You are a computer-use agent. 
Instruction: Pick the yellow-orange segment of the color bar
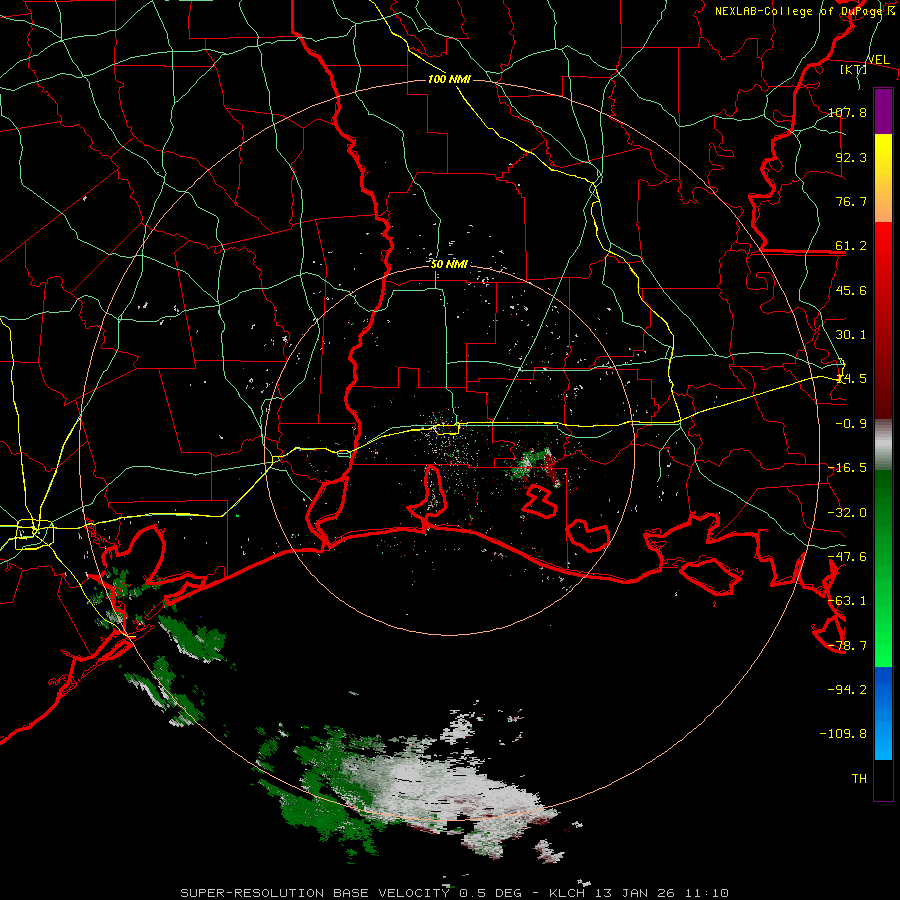click(883, 178)
